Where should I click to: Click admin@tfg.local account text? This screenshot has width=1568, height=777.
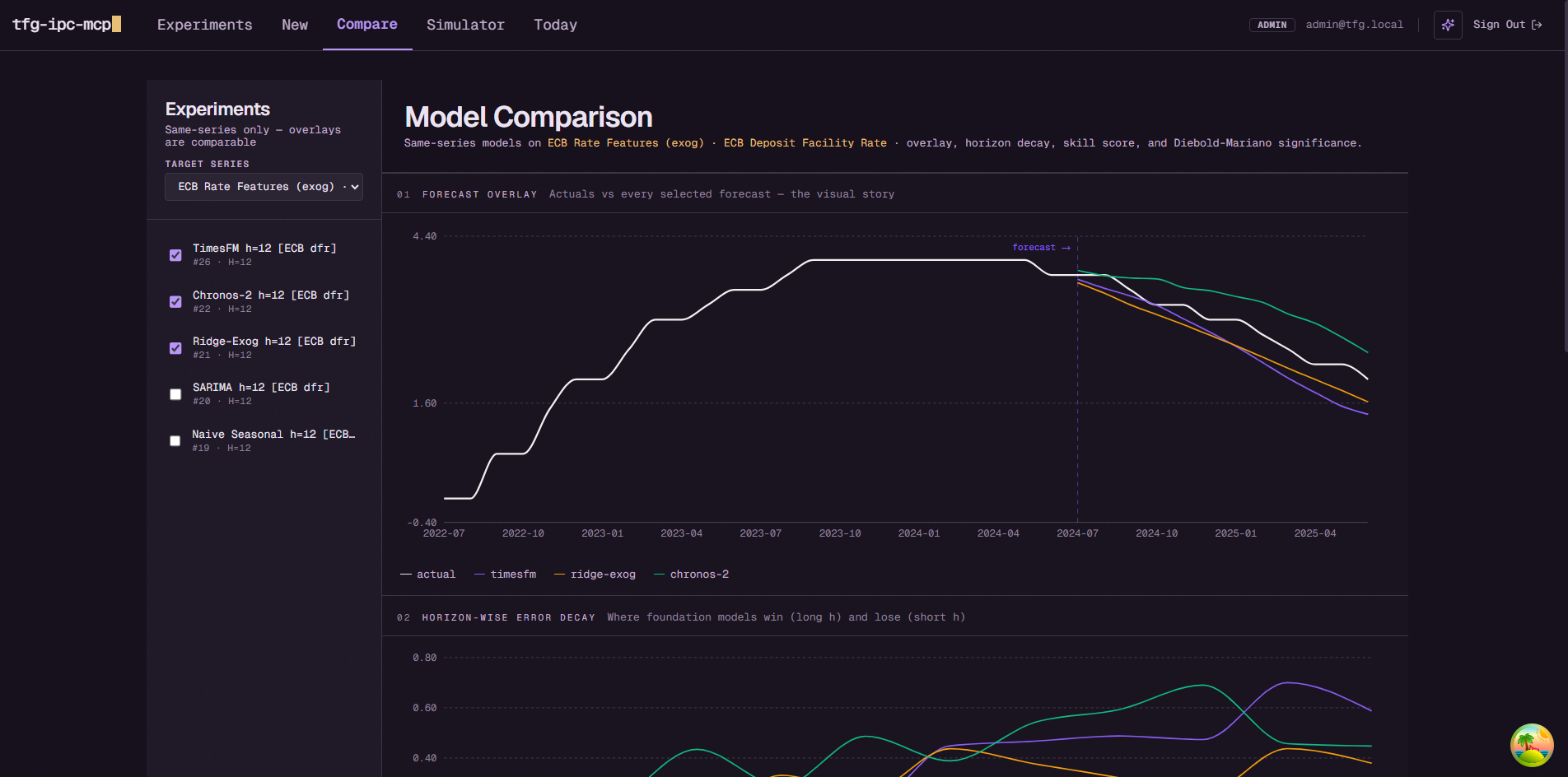(1355, 25)
